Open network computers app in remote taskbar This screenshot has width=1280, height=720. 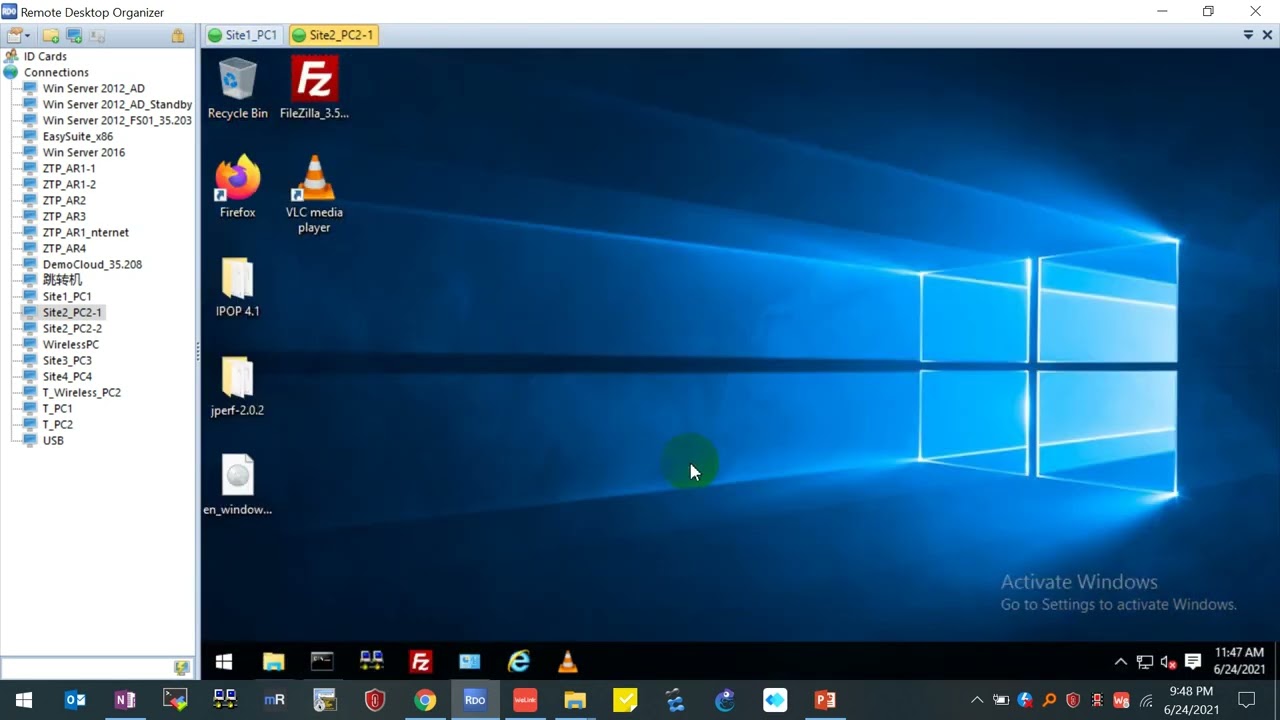point(371,661)
